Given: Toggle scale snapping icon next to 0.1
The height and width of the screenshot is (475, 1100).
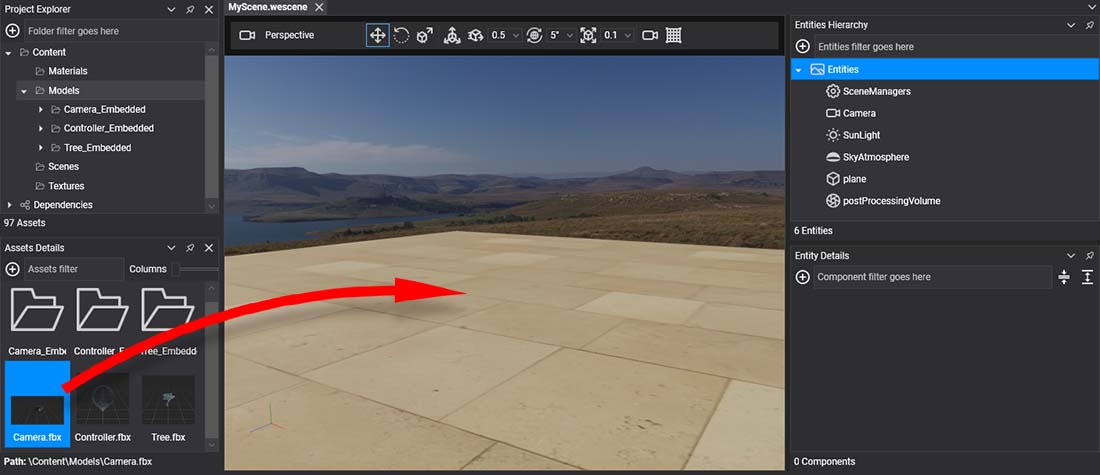Looking at the screenshot, I should pos(588,35).
